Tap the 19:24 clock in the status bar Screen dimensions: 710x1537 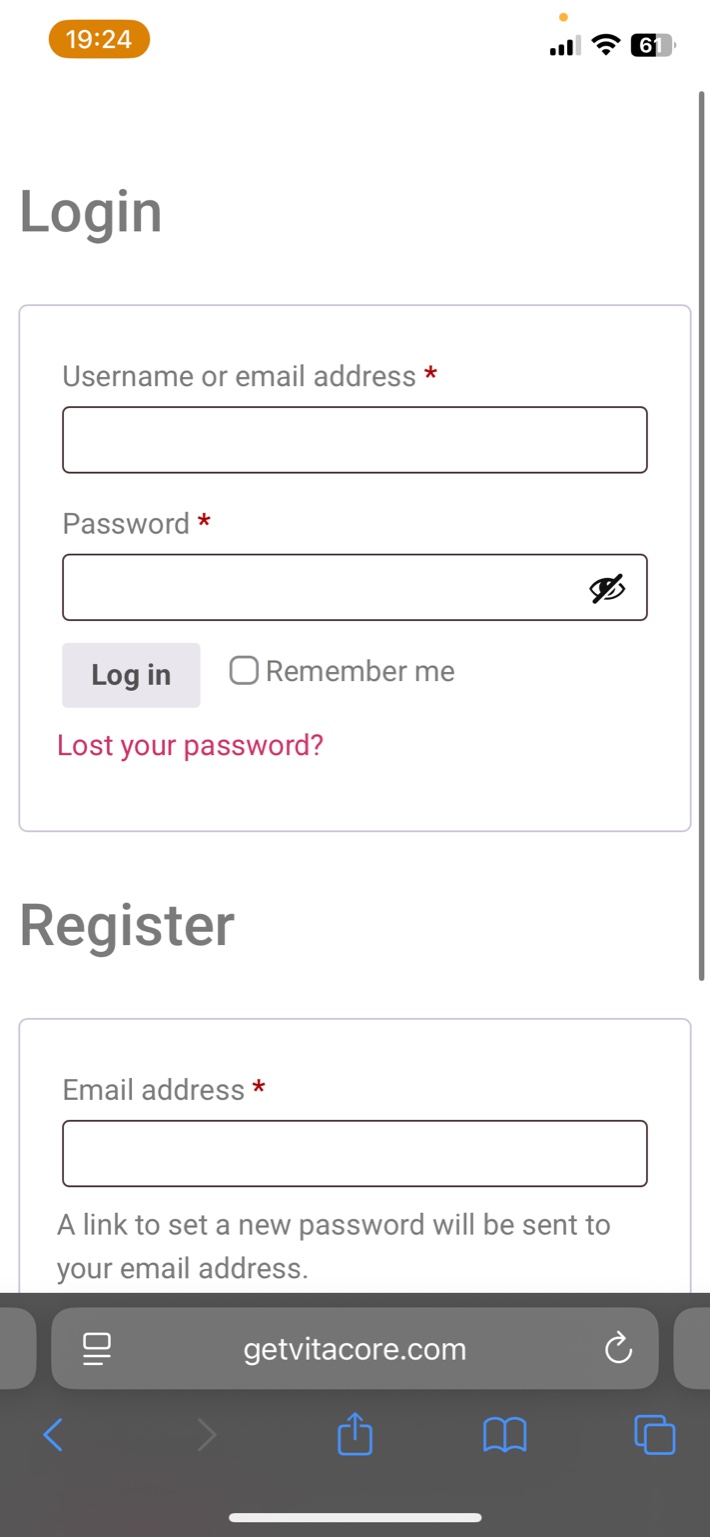(99, 40)
